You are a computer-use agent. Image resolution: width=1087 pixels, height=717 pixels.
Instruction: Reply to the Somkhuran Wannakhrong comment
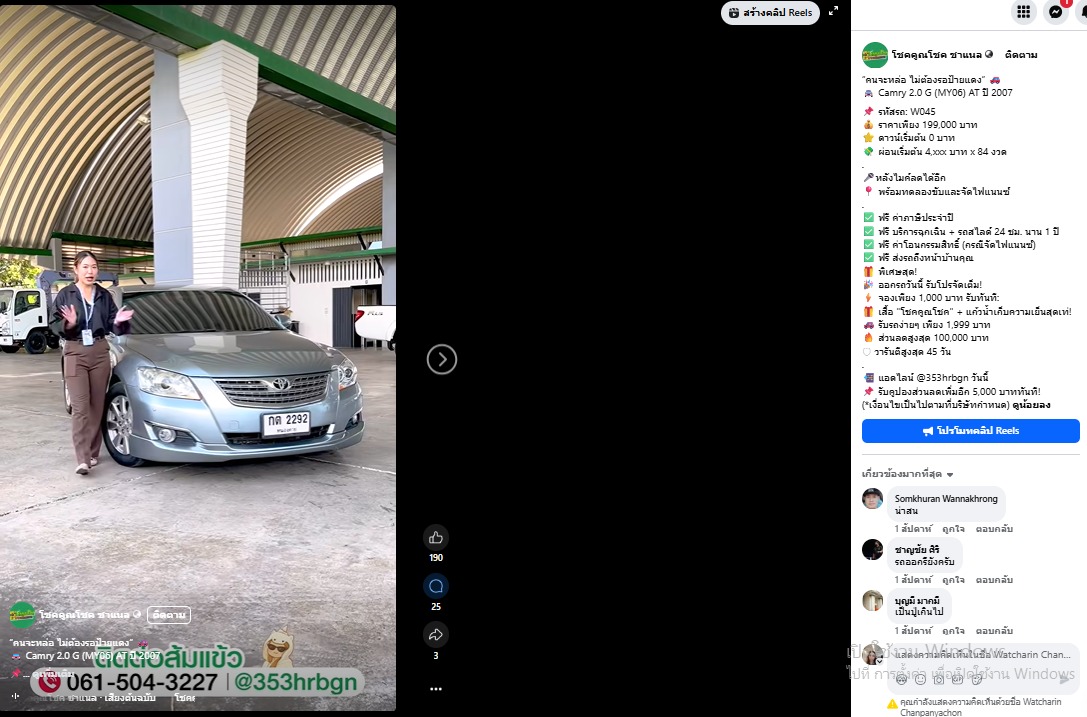click(x=994, y=529)
